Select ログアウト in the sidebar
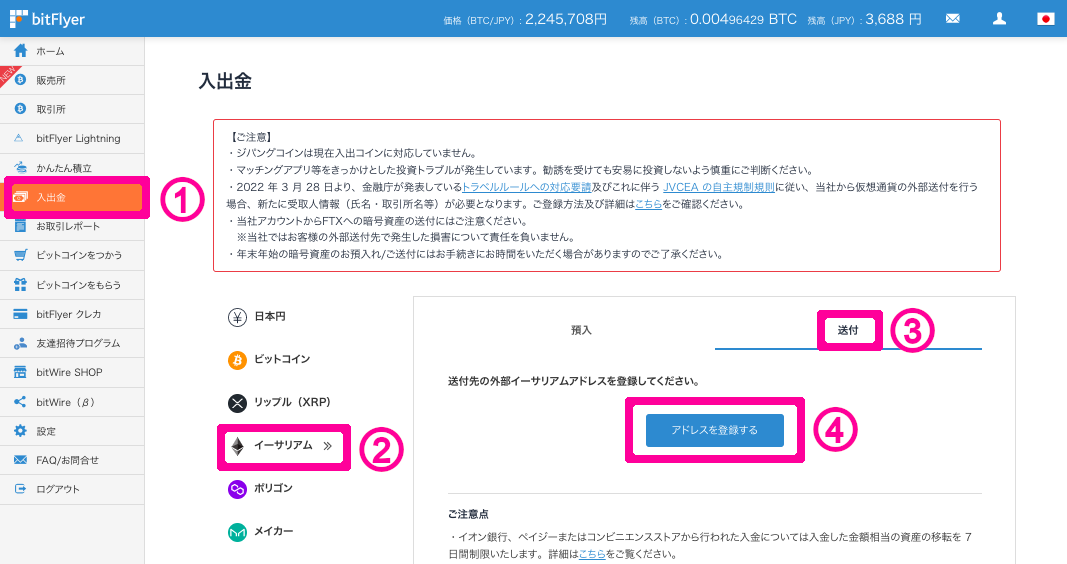Image resolution: width=1067 pixels, height=564 pixels. [72, 488]
